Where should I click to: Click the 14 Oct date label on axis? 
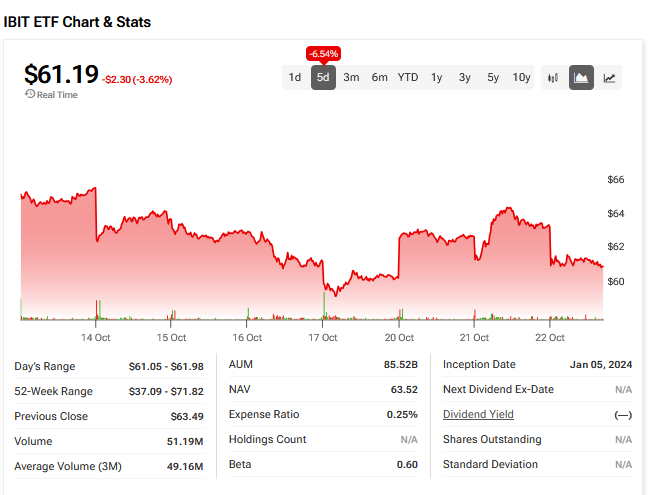tap(96, 338)
